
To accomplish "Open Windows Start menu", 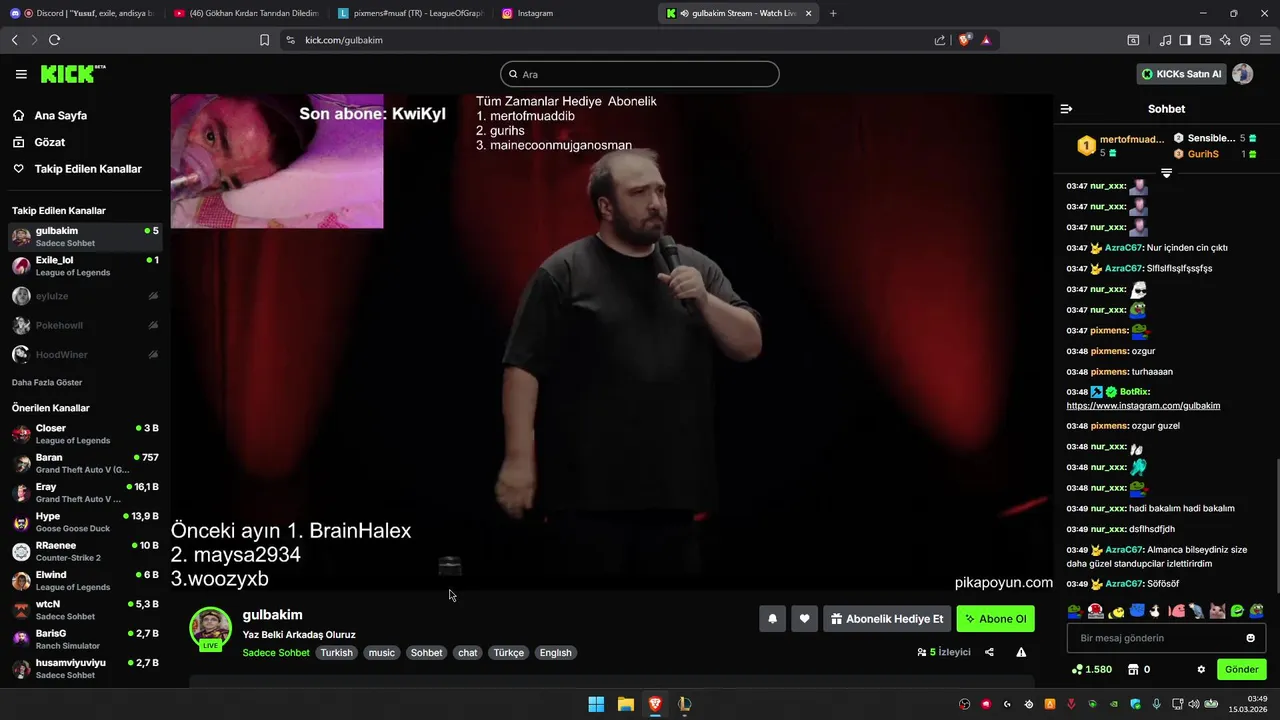I will pyautogui.click(x=596, y=704).
